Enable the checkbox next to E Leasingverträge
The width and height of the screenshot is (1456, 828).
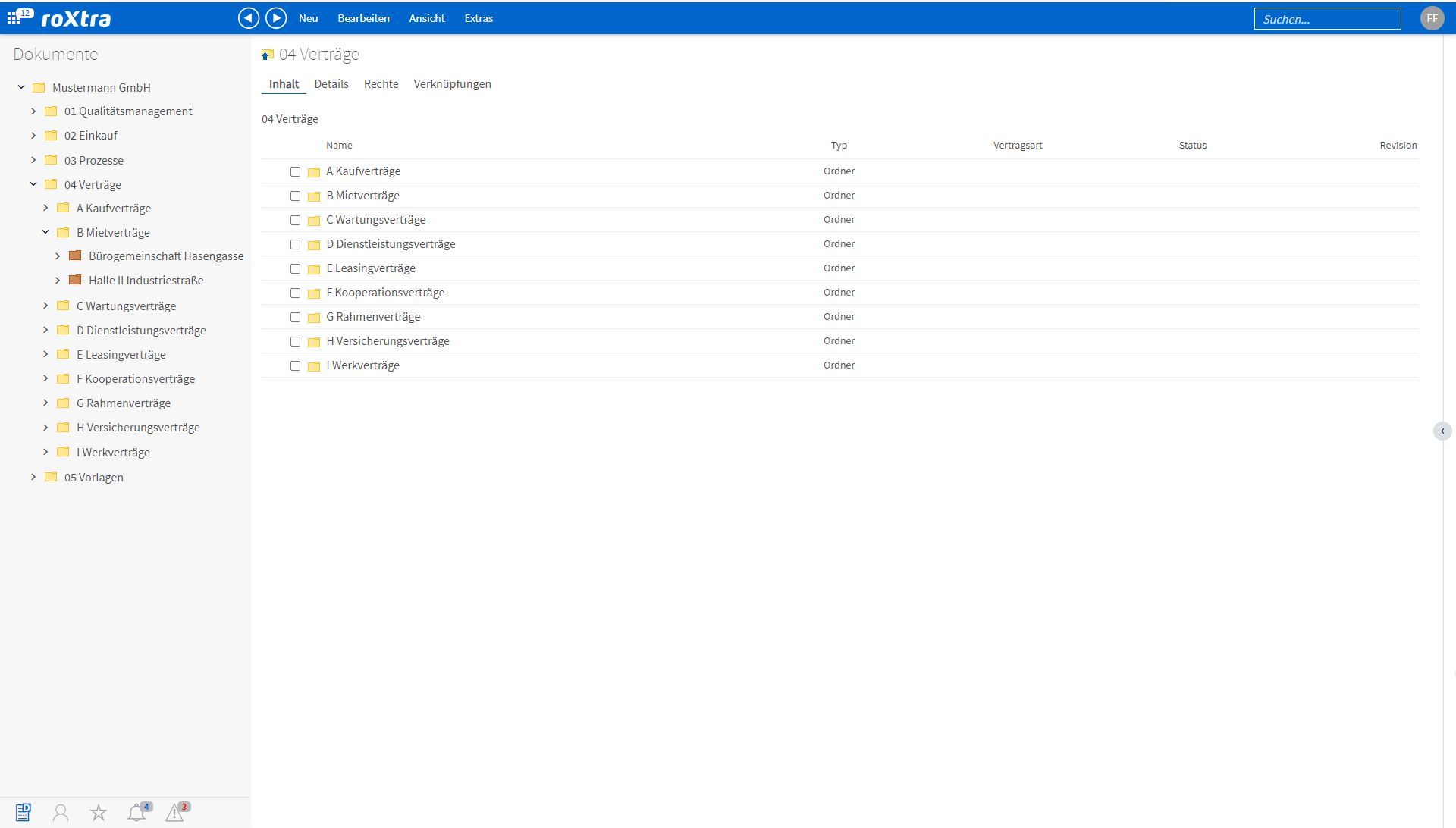point(295,268)
